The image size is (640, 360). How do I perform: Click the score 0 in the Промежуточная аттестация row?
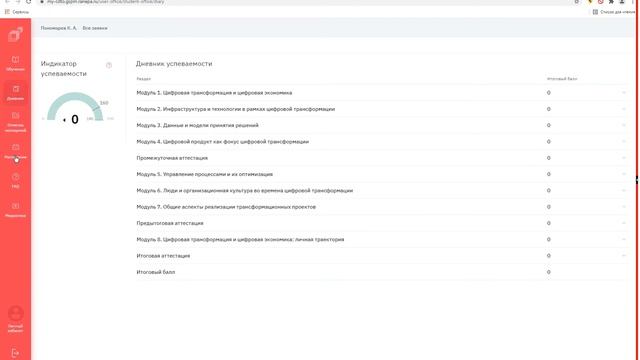point(549,158)
